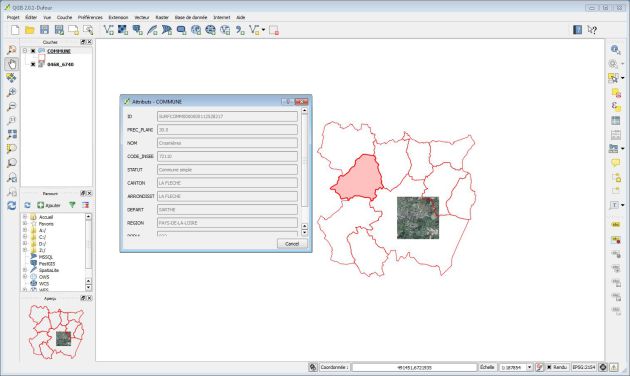Open composer manager icon
Image resolution: width=630 pixels, height=376 pixels.
pos(88,30)
